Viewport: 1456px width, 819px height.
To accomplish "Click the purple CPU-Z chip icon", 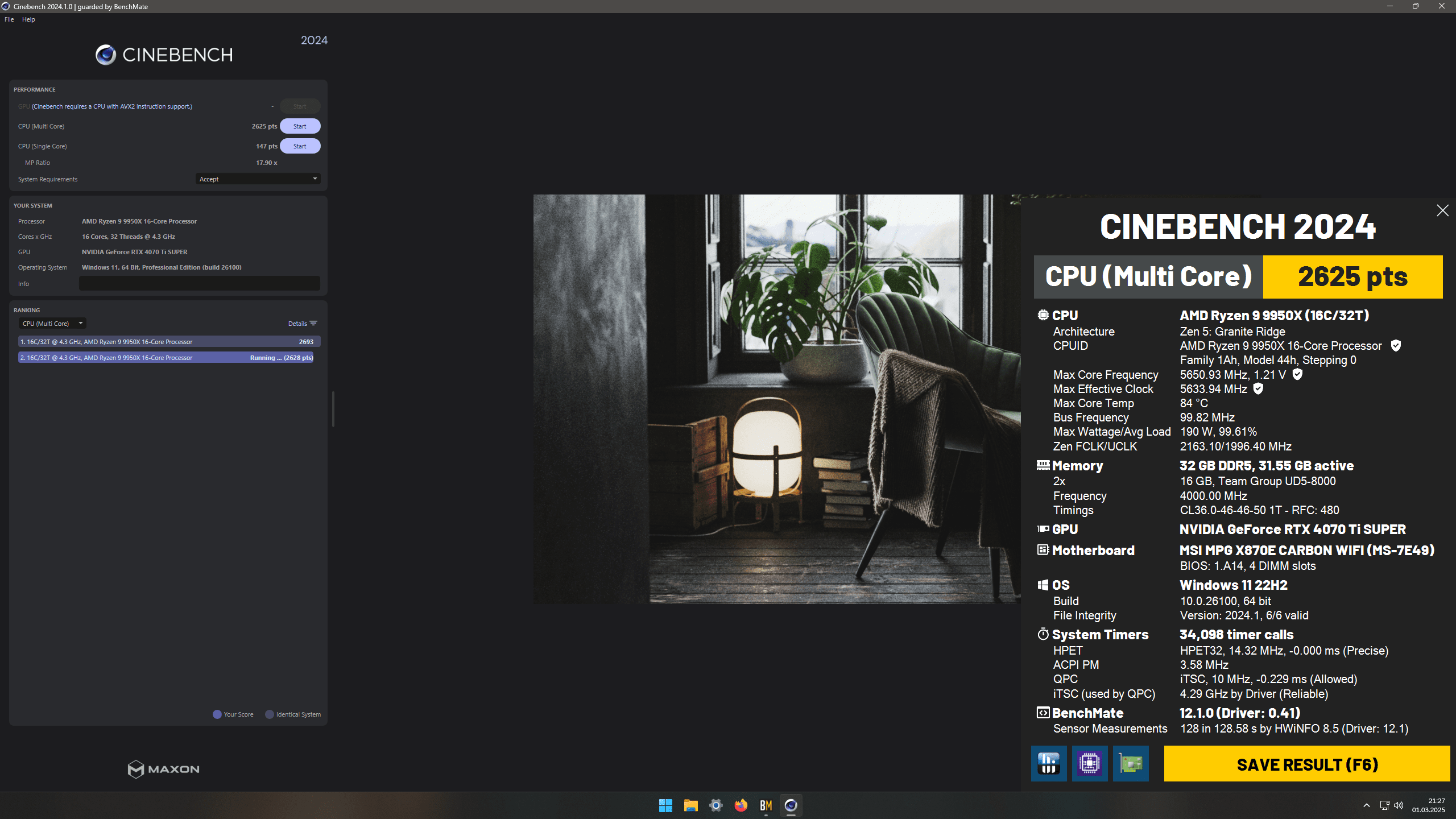I will click(x=1089, y=763).
